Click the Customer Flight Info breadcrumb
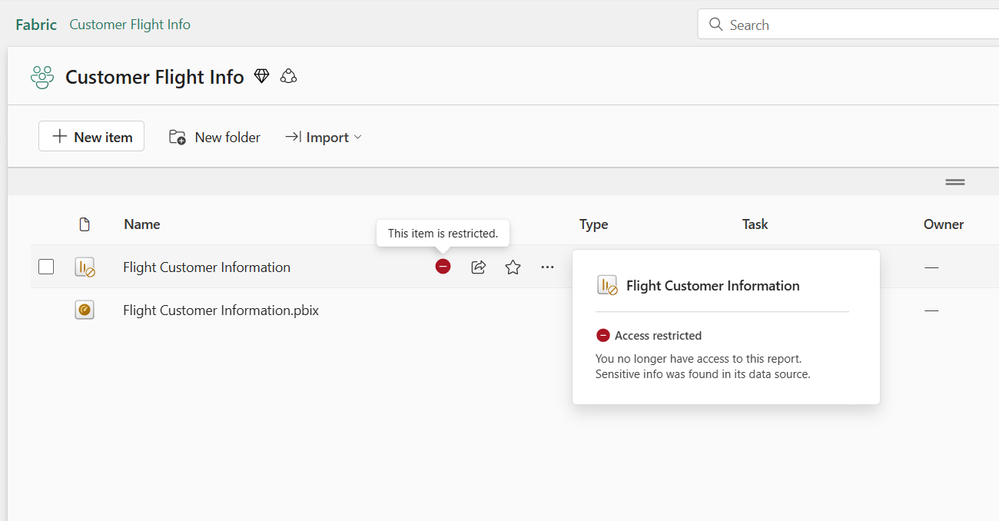The width and height of the screenshot is (999, 521). (x=130, y=24)
